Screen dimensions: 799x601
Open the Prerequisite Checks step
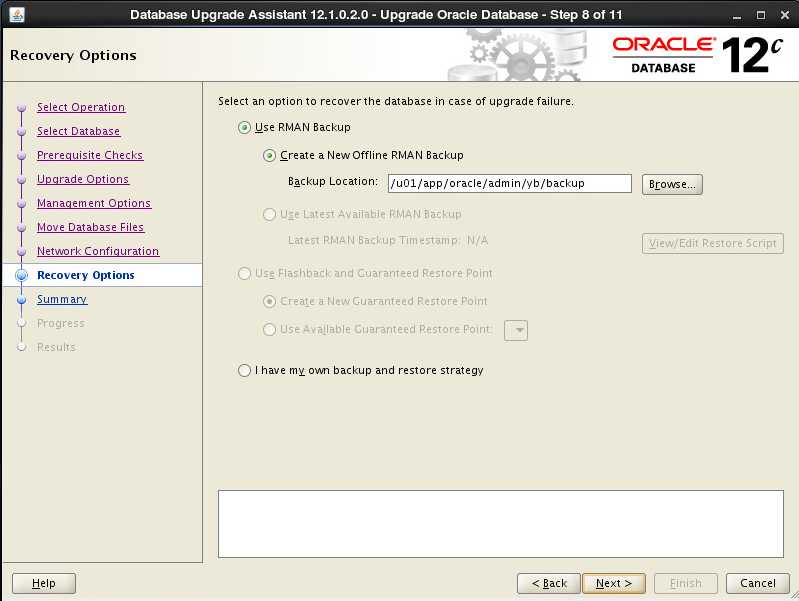point(90,155)
